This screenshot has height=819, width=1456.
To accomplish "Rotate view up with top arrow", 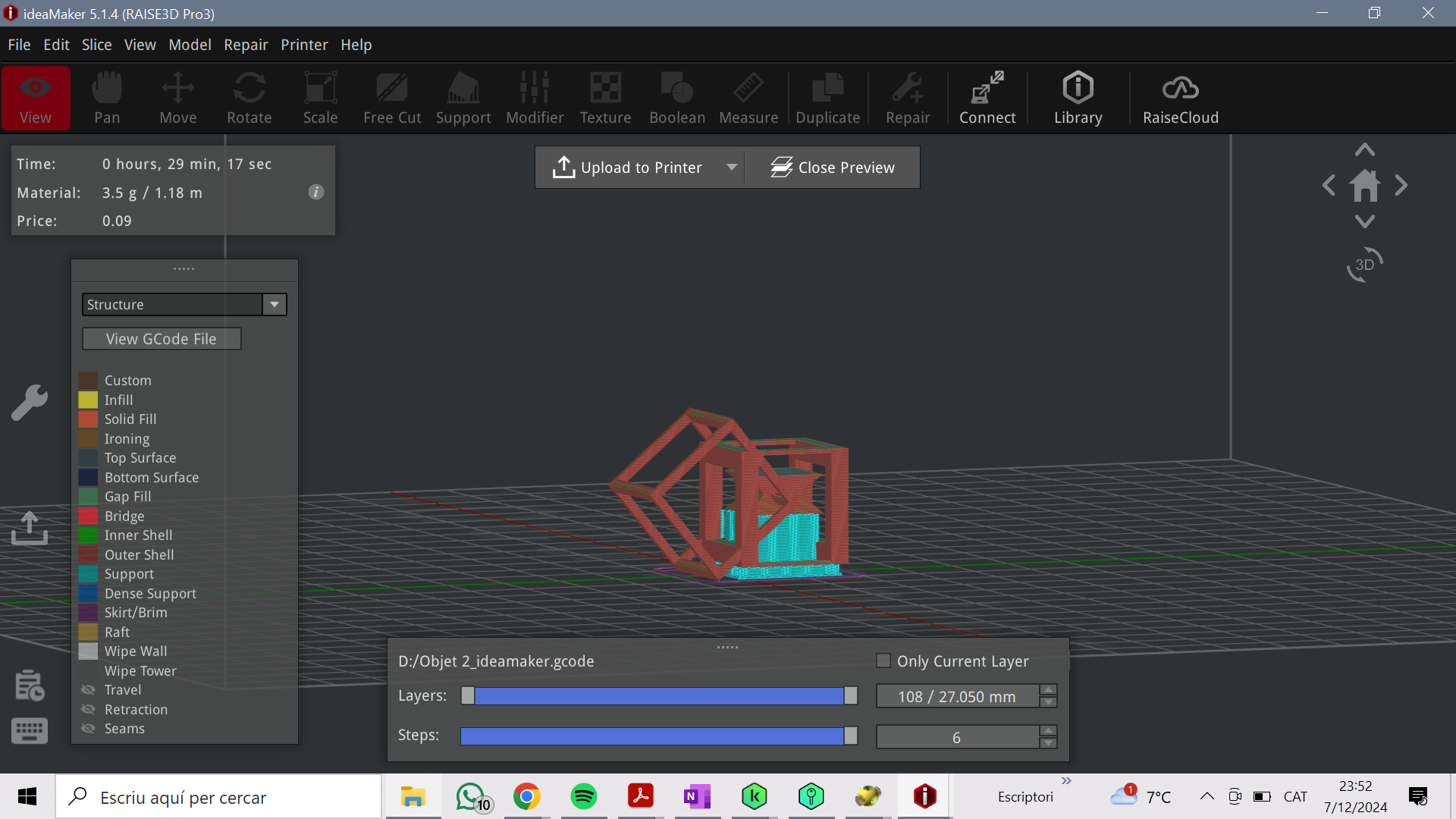I will tap(1365, 149).
